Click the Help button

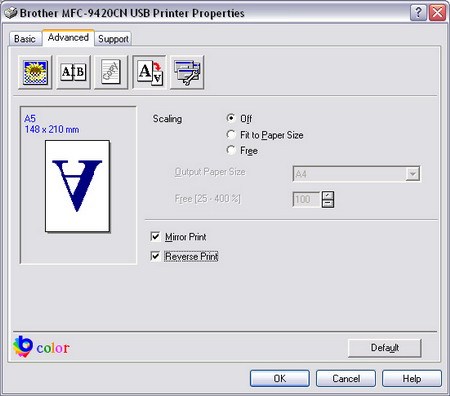(x=412, y=379)
